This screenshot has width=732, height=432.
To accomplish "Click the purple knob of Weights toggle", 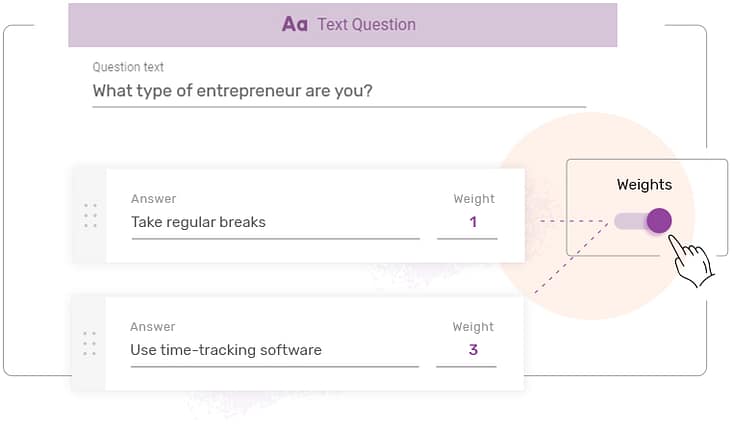I will [x=658, y=221].
